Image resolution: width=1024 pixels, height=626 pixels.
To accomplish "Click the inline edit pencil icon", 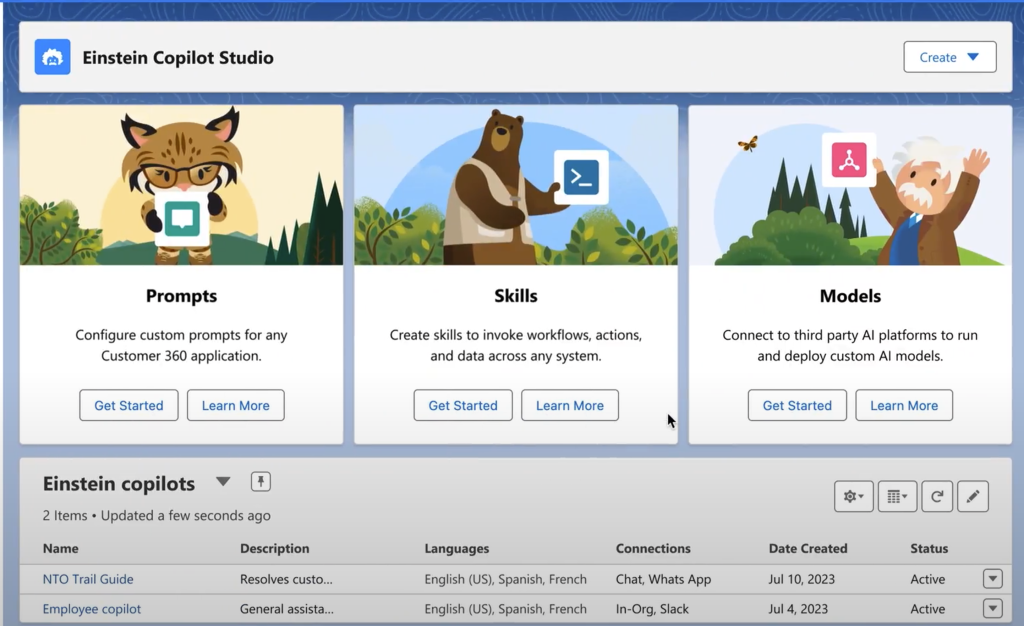I will click(973, 496).
